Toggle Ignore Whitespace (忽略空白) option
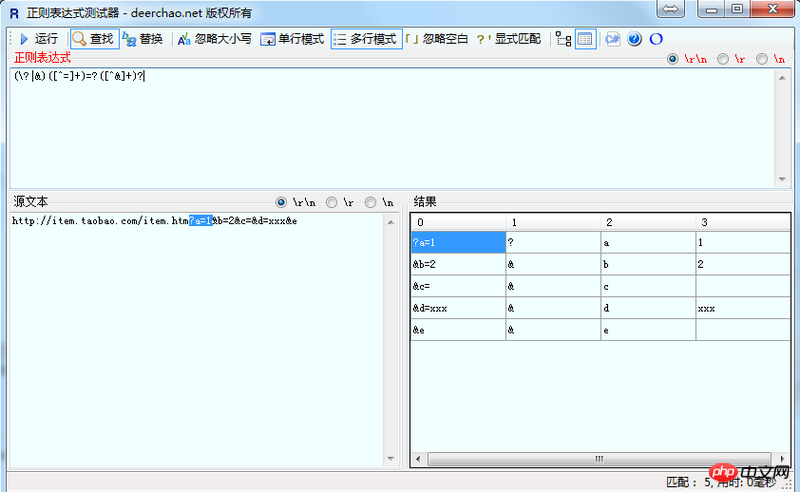This screenshot has width=800, height=492. pos(437,39)
